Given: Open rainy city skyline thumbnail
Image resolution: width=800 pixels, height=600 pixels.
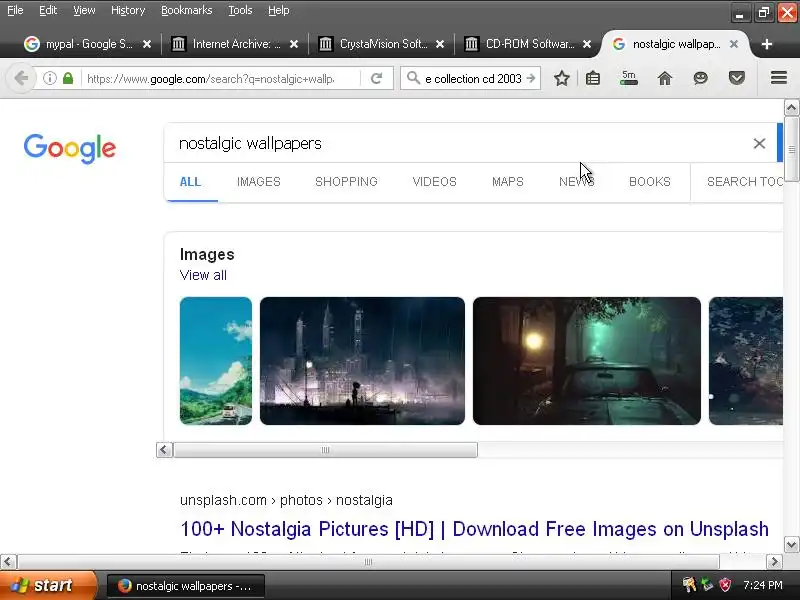Looking at the screenshot, I should [x=362, y=361].
